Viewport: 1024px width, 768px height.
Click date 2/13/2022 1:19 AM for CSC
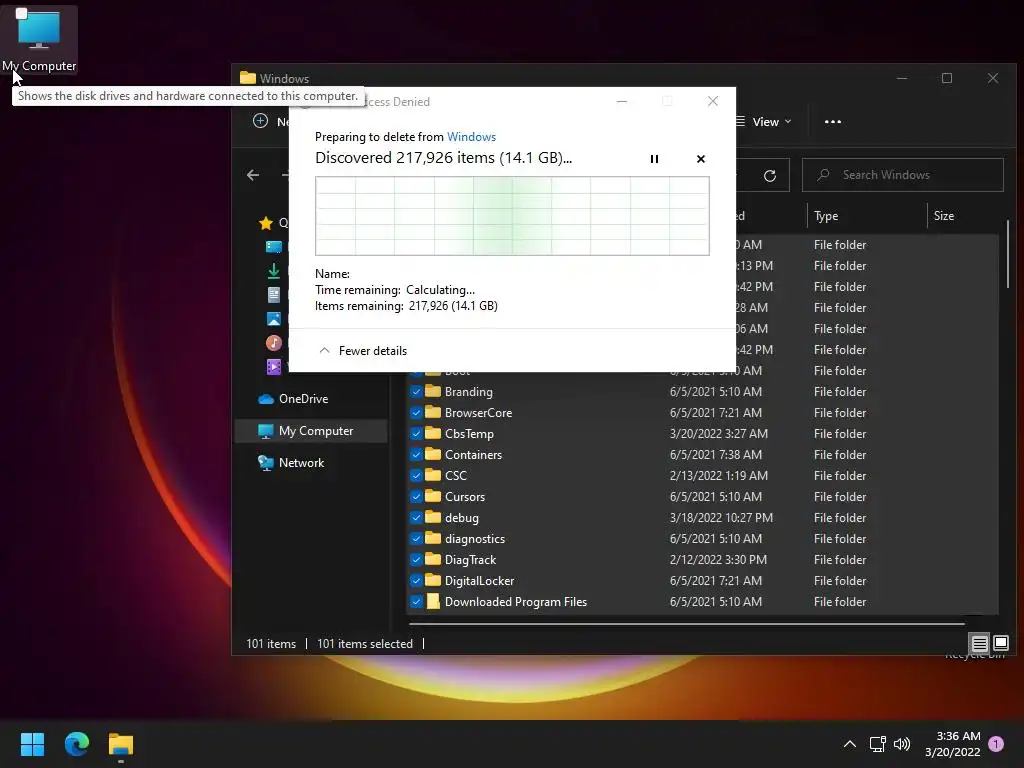point(718,475)
